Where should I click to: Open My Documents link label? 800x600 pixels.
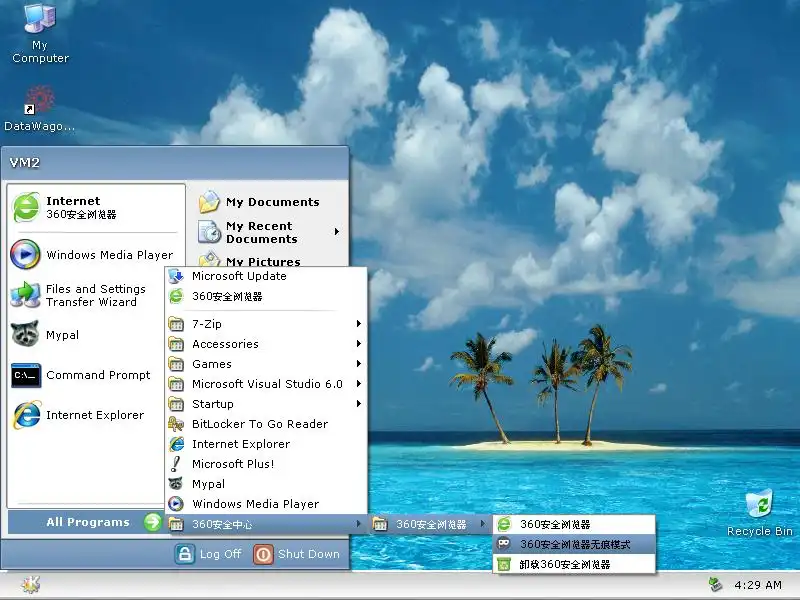pos(272,202)
